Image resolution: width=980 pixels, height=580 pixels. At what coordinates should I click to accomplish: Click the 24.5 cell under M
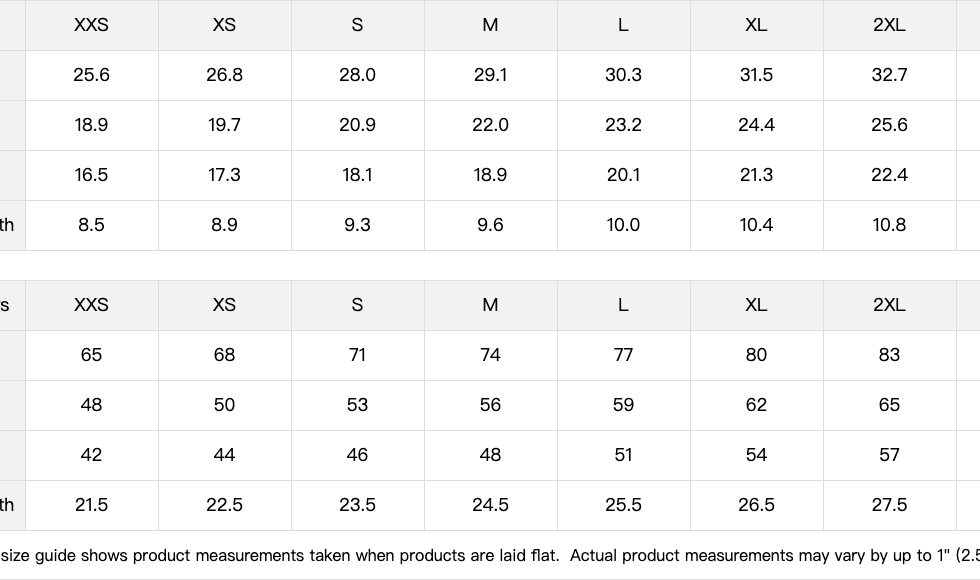490,505
